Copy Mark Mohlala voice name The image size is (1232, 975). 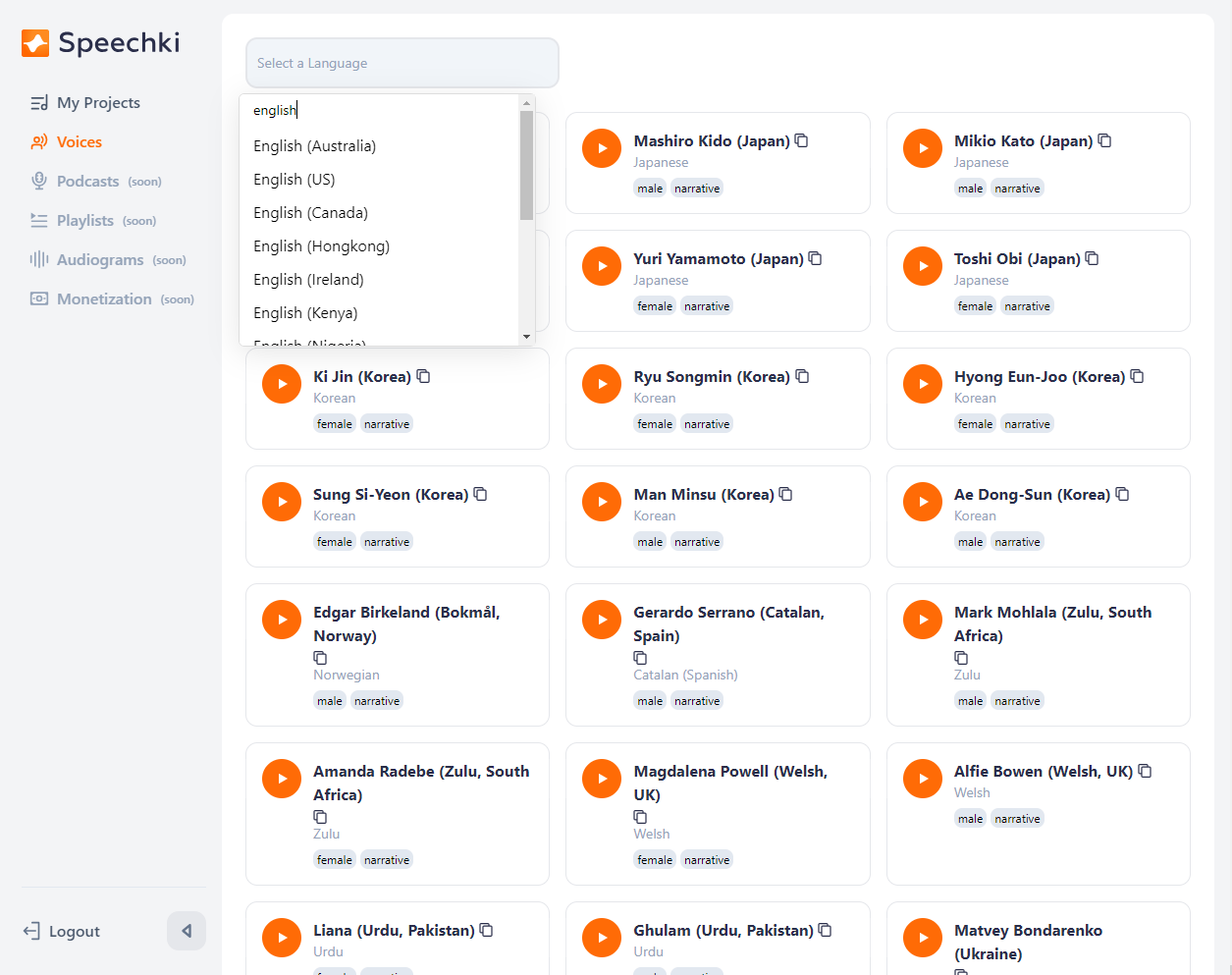[x=962, y=658]
